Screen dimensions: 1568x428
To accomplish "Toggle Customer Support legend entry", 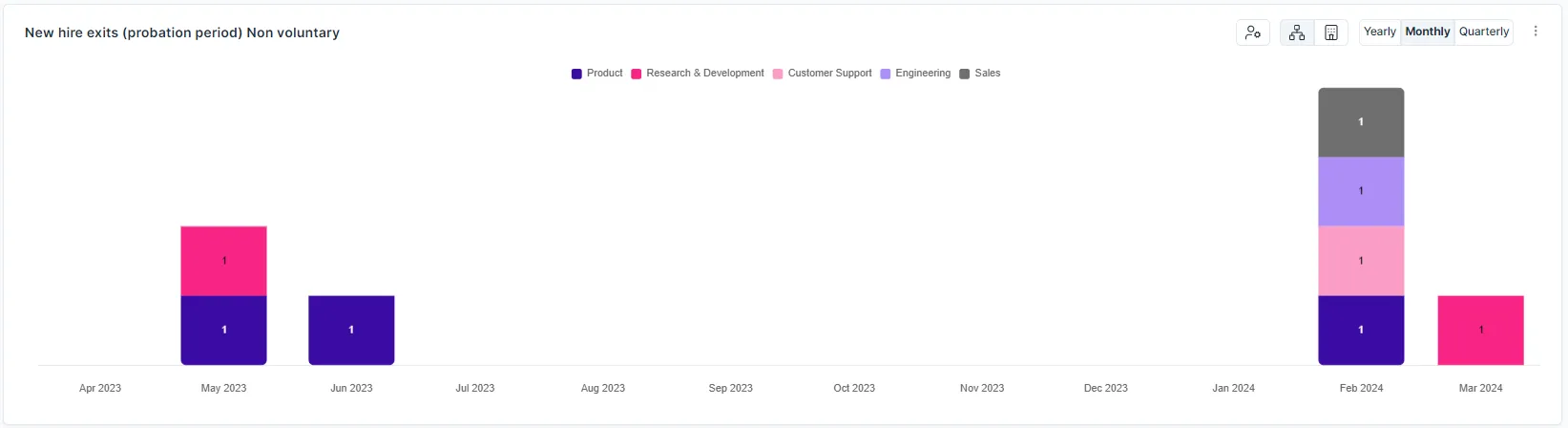I will point(823,74).
